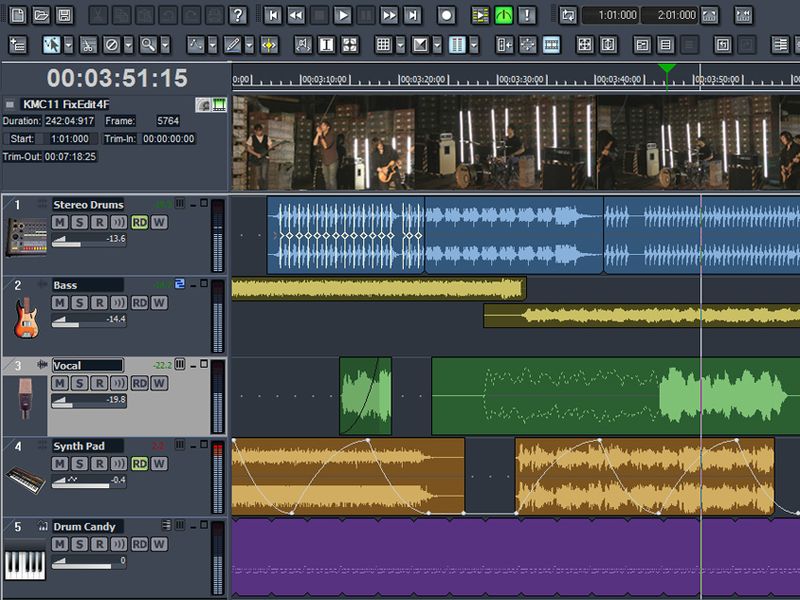Solo the Bass track
The width and height of the screenshot is (800, 600).
tap(80, 302)
